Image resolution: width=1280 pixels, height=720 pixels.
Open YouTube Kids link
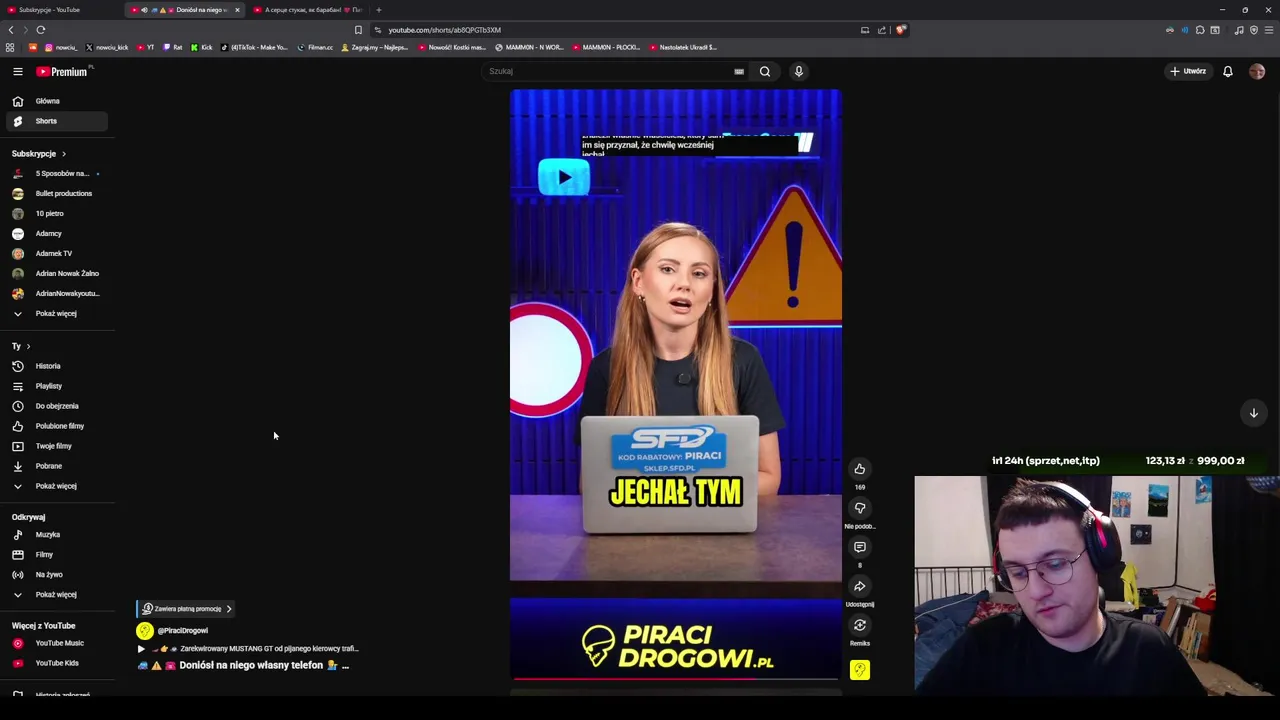coord(55,663)
